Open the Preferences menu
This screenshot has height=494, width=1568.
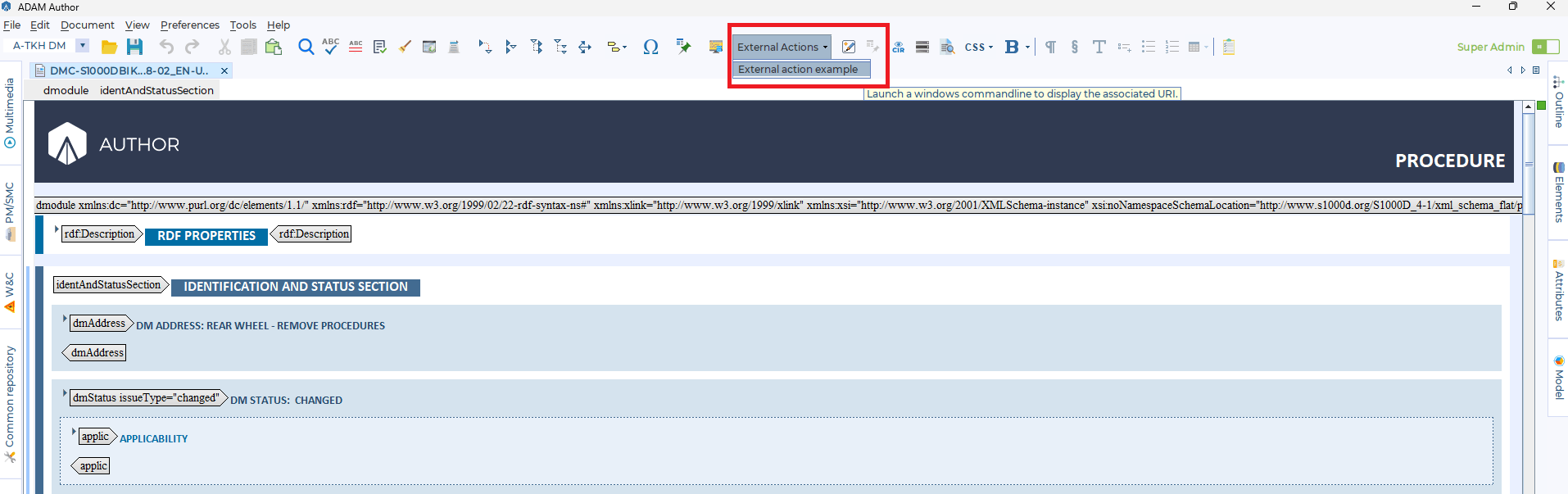point(190,25)
